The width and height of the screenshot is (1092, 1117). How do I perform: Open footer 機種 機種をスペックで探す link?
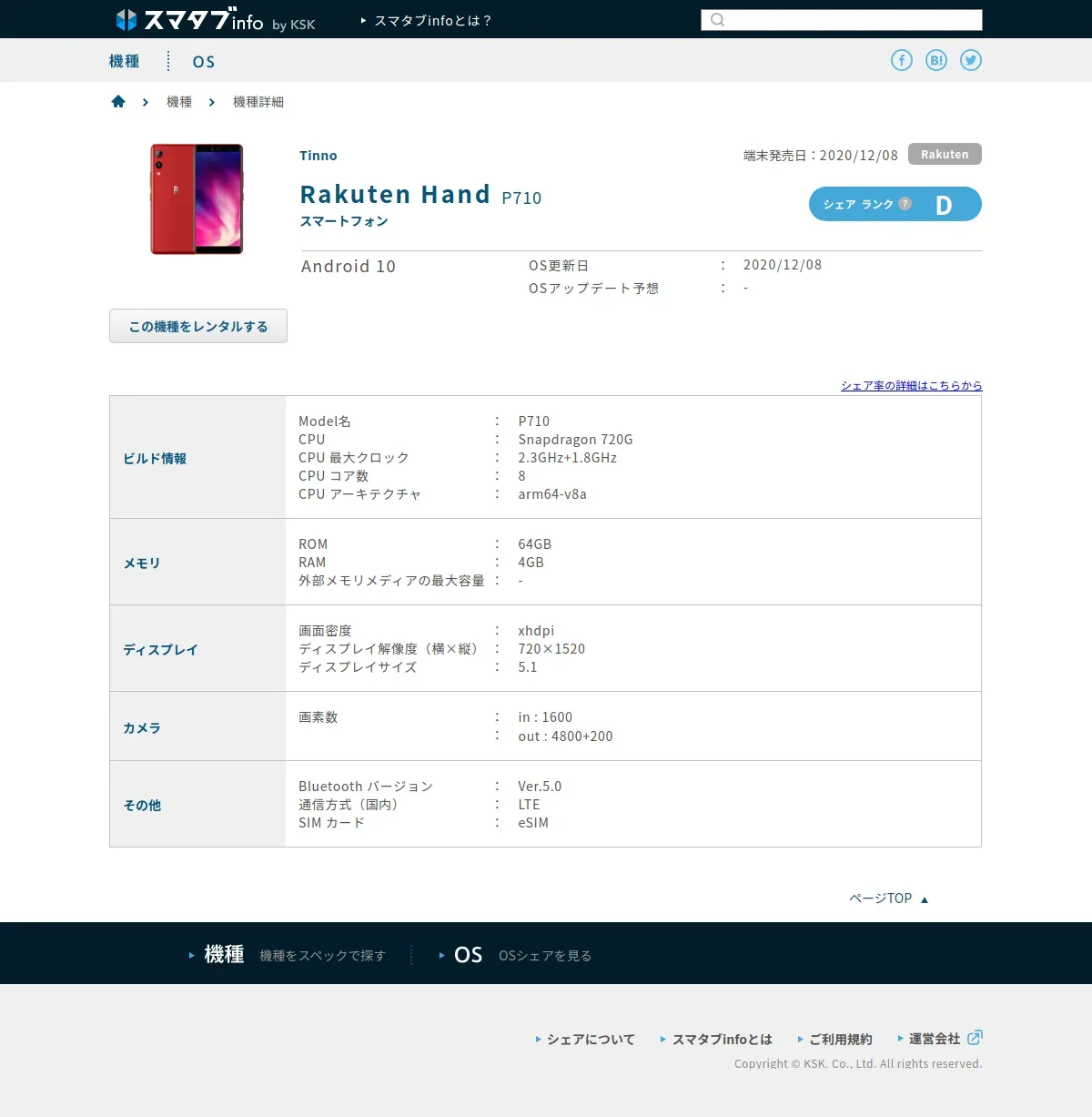(288, 955)
